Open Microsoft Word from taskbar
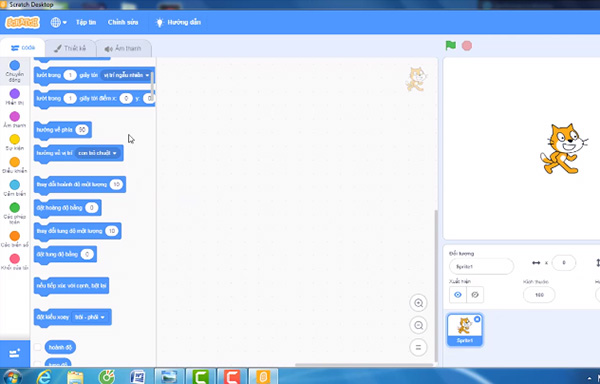 pos(137,377)
